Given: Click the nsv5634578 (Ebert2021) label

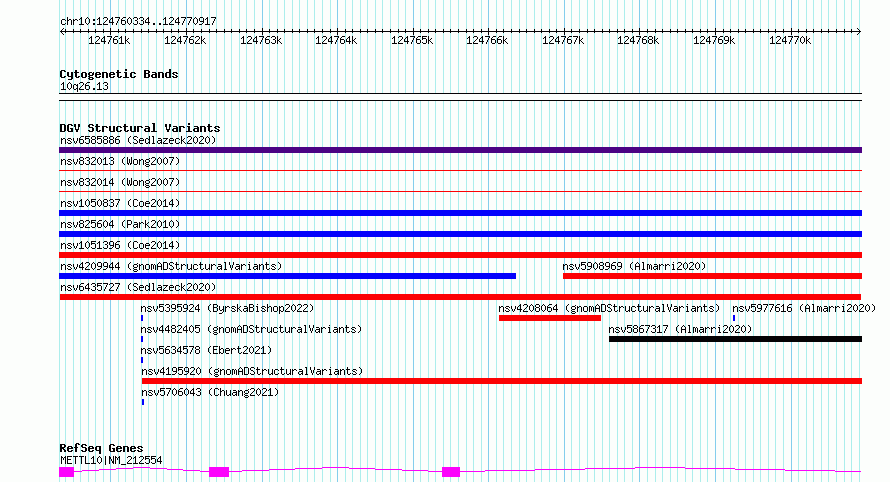Looking at the screenshot, I should pos(206,350).
